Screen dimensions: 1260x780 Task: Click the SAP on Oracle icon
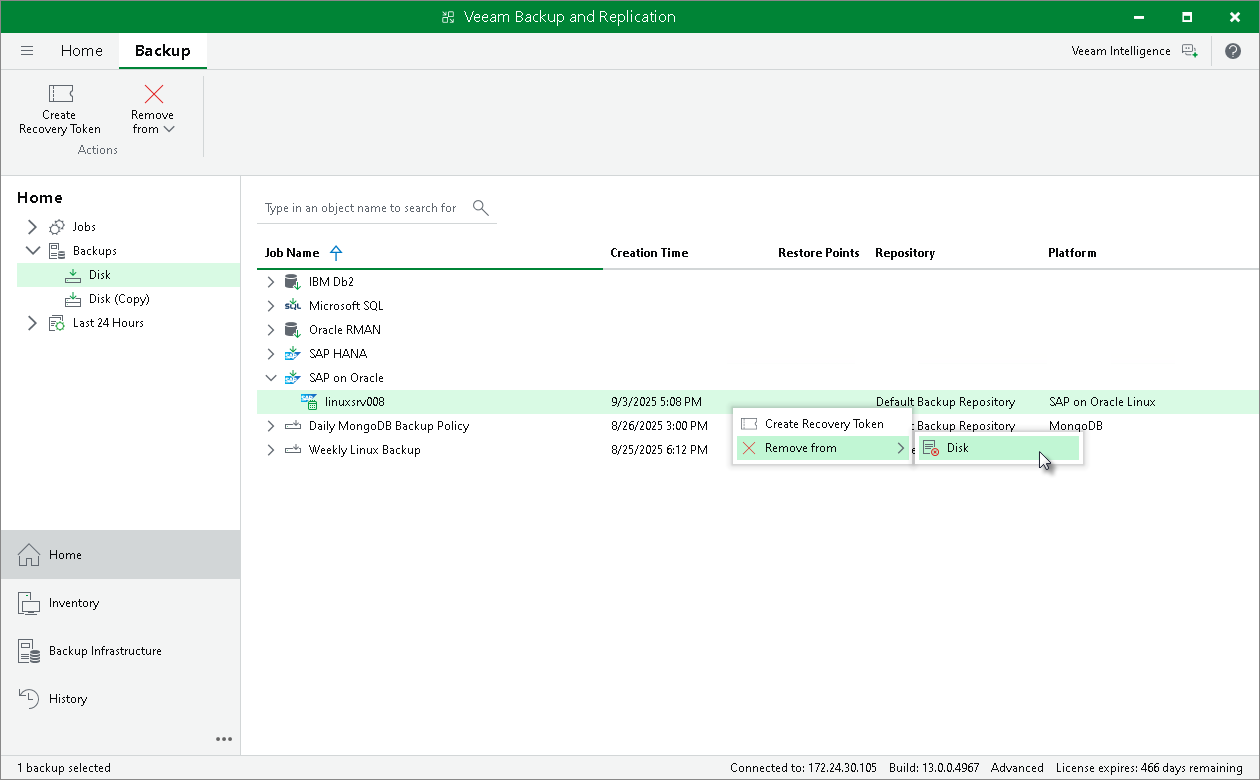(x=292, y=378)
